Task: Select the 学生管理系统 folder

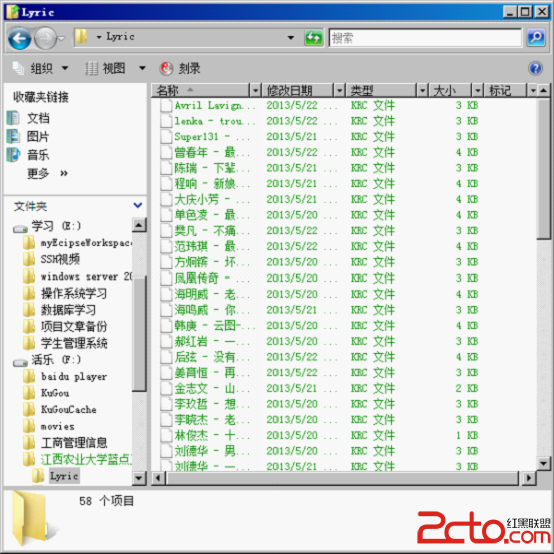Action: point(65,343)
